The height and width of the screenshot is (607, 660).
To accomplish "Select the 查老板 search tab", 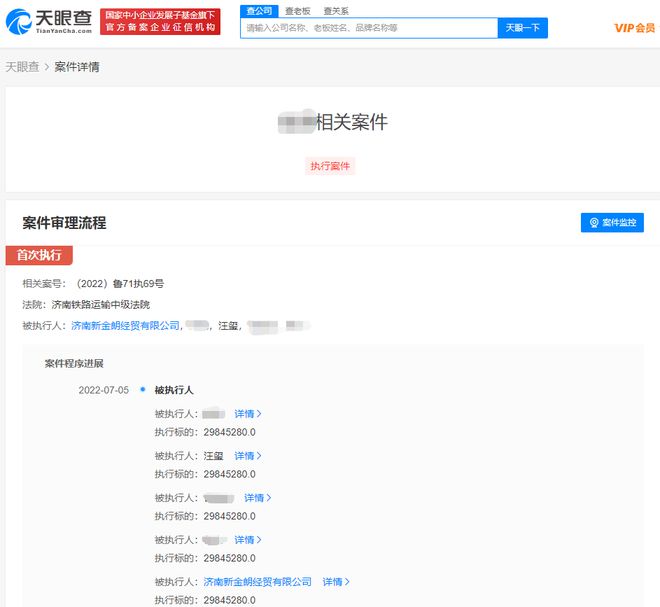I will (x=298, y=11).
